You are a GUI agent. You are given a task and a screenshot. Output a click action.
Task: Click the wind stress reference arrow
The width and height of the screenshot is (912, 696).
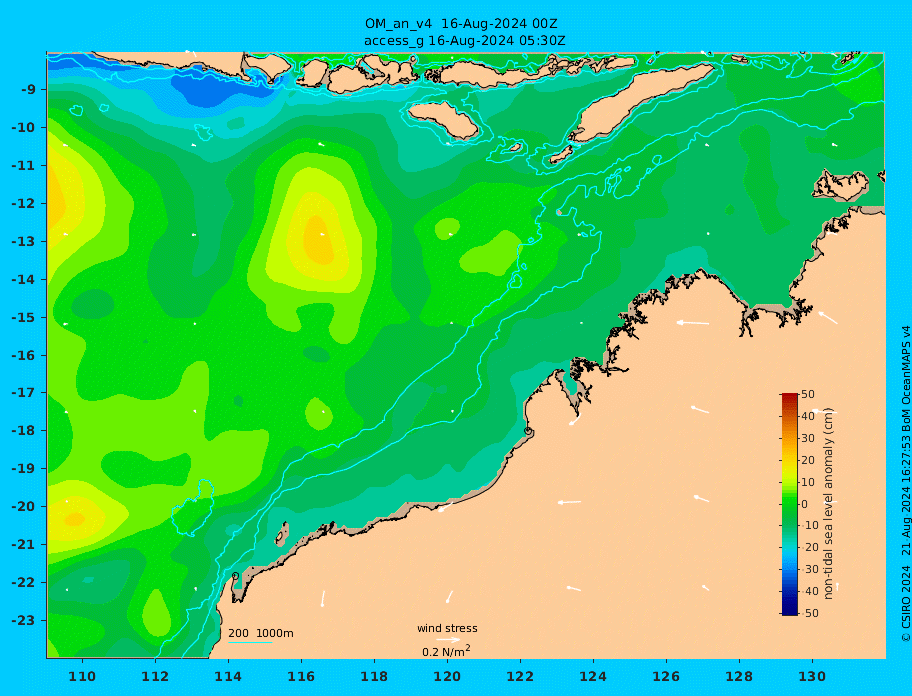coord(448,640)
